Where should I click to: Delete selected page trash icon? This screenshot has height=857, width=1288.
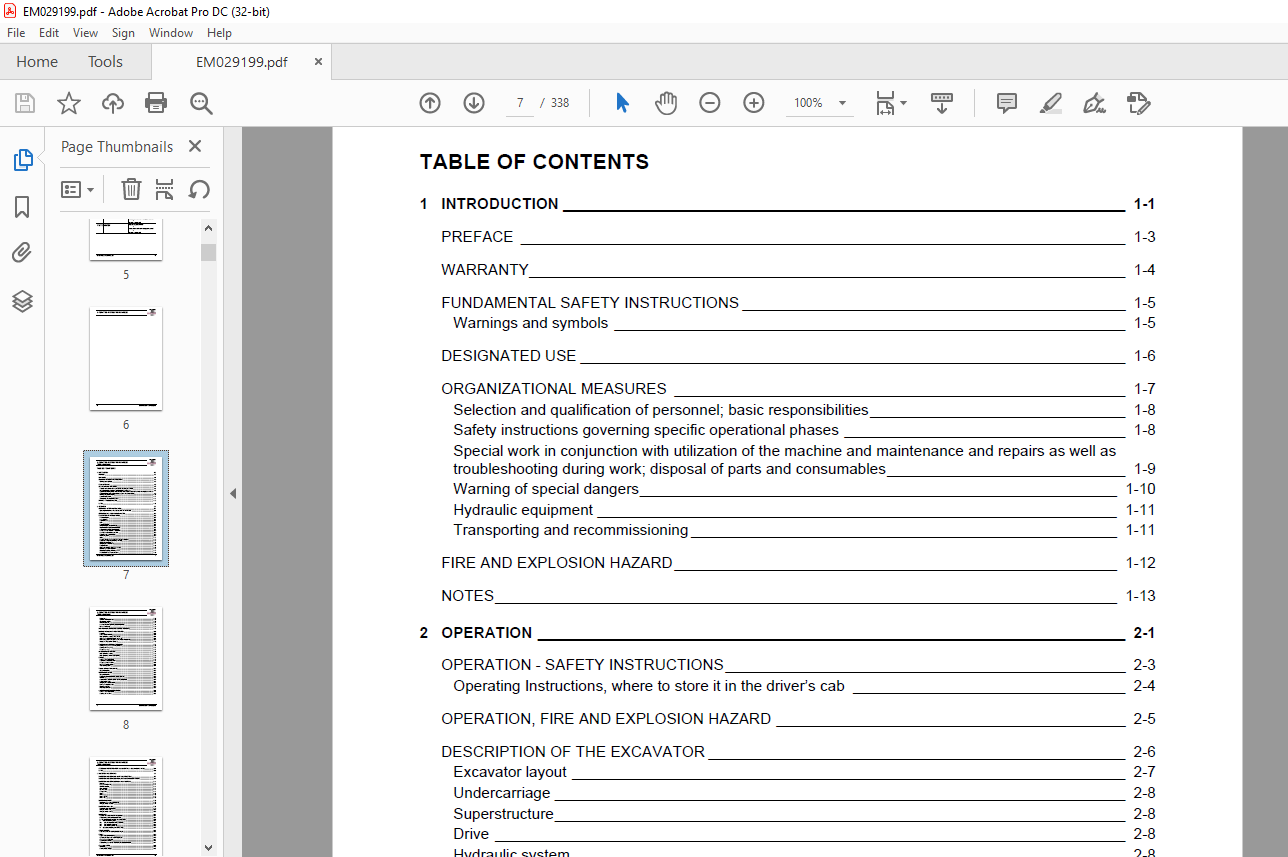click(x=131, y=189)
